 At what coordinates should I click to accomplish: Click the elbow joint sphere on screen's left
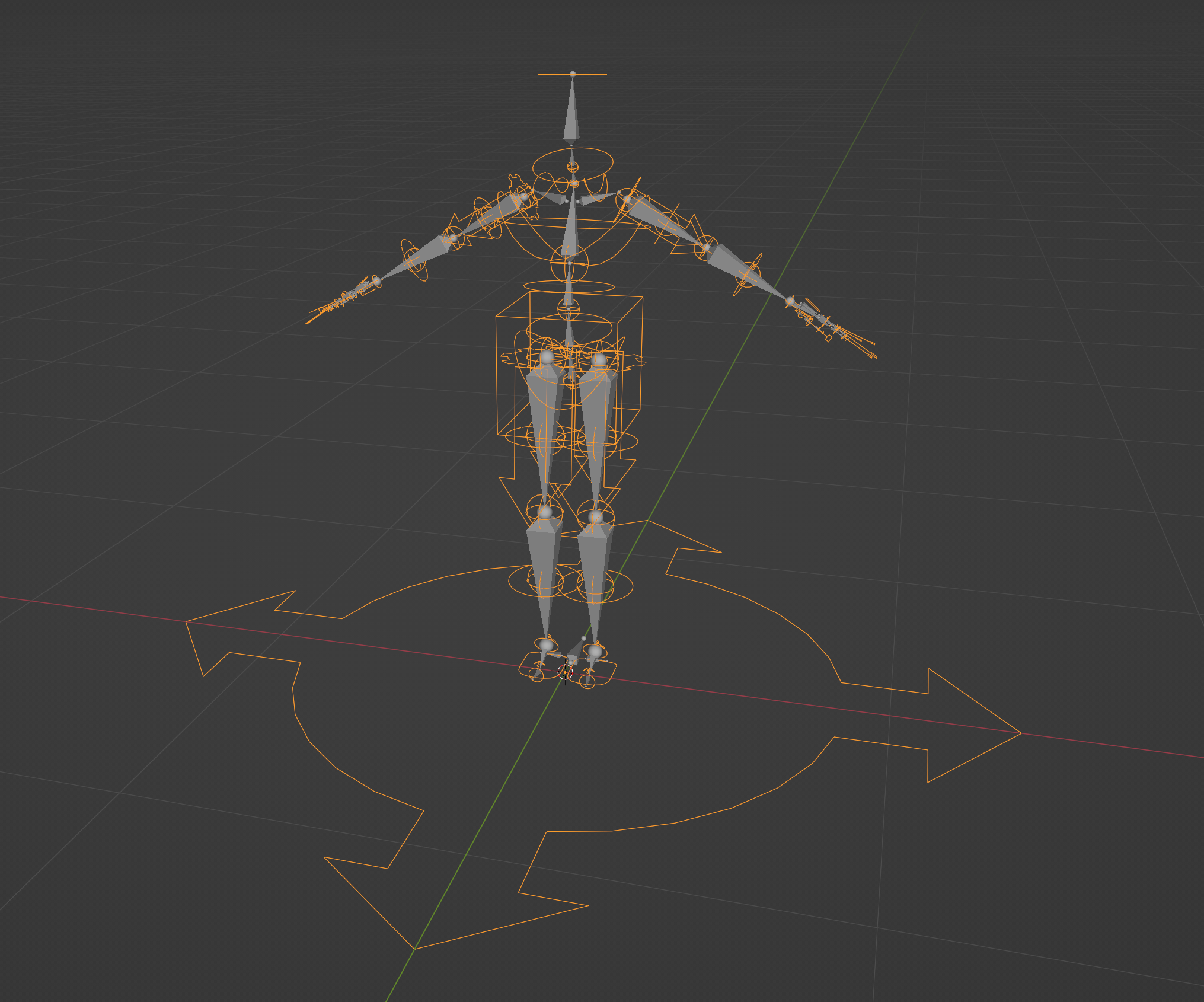(x=453, y=238)
